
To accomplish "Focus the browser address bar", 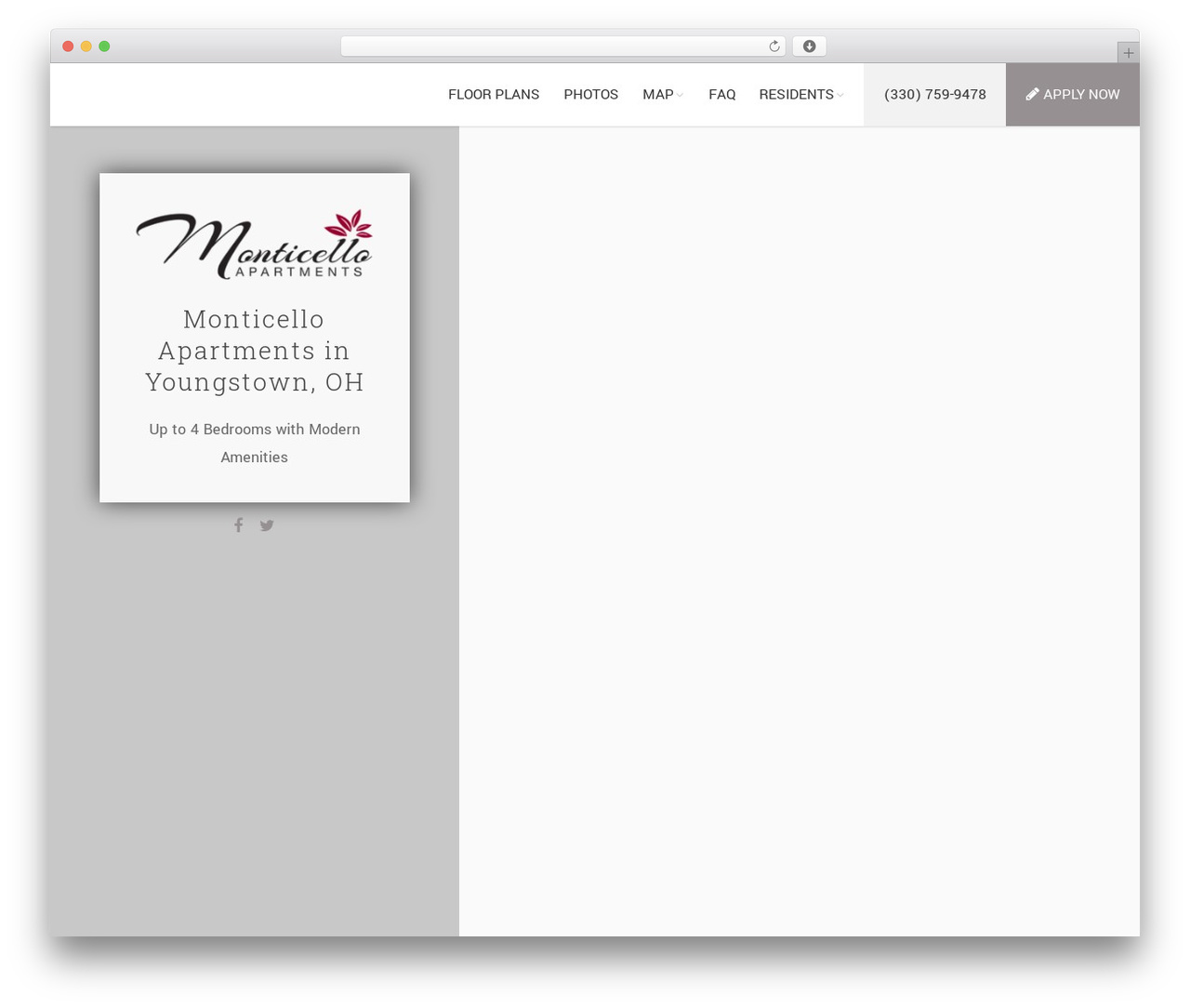I will (x=563, y=46).
